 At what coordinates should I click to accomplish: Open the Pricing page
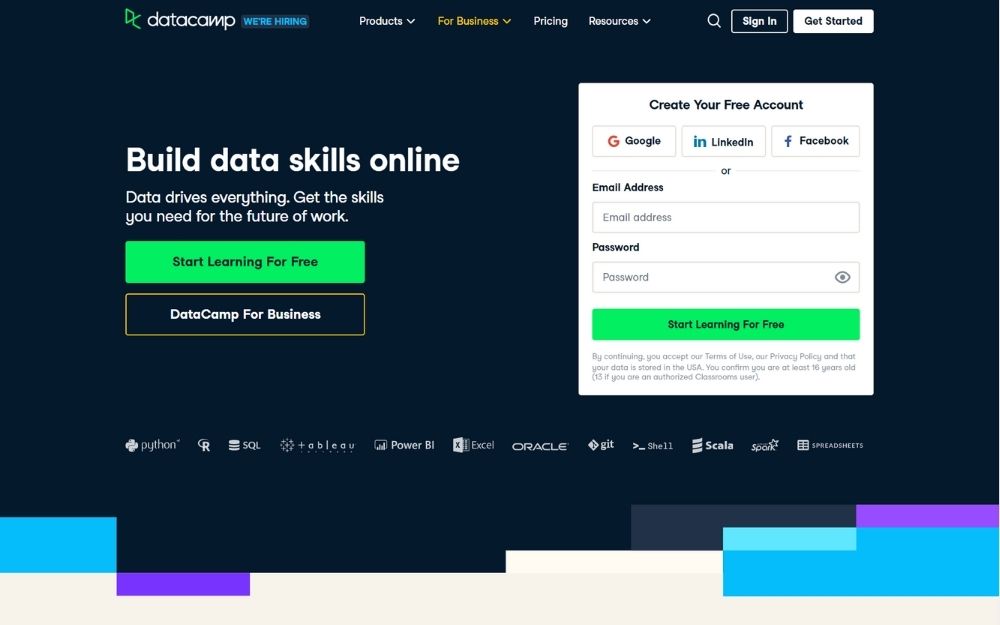[550, 21]
